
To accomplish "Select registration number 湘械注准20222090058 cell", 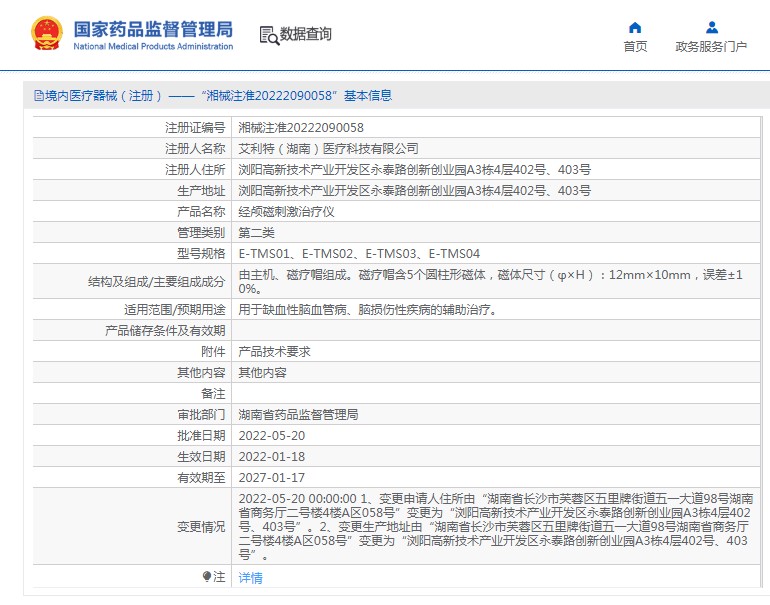I will [301, 127].
